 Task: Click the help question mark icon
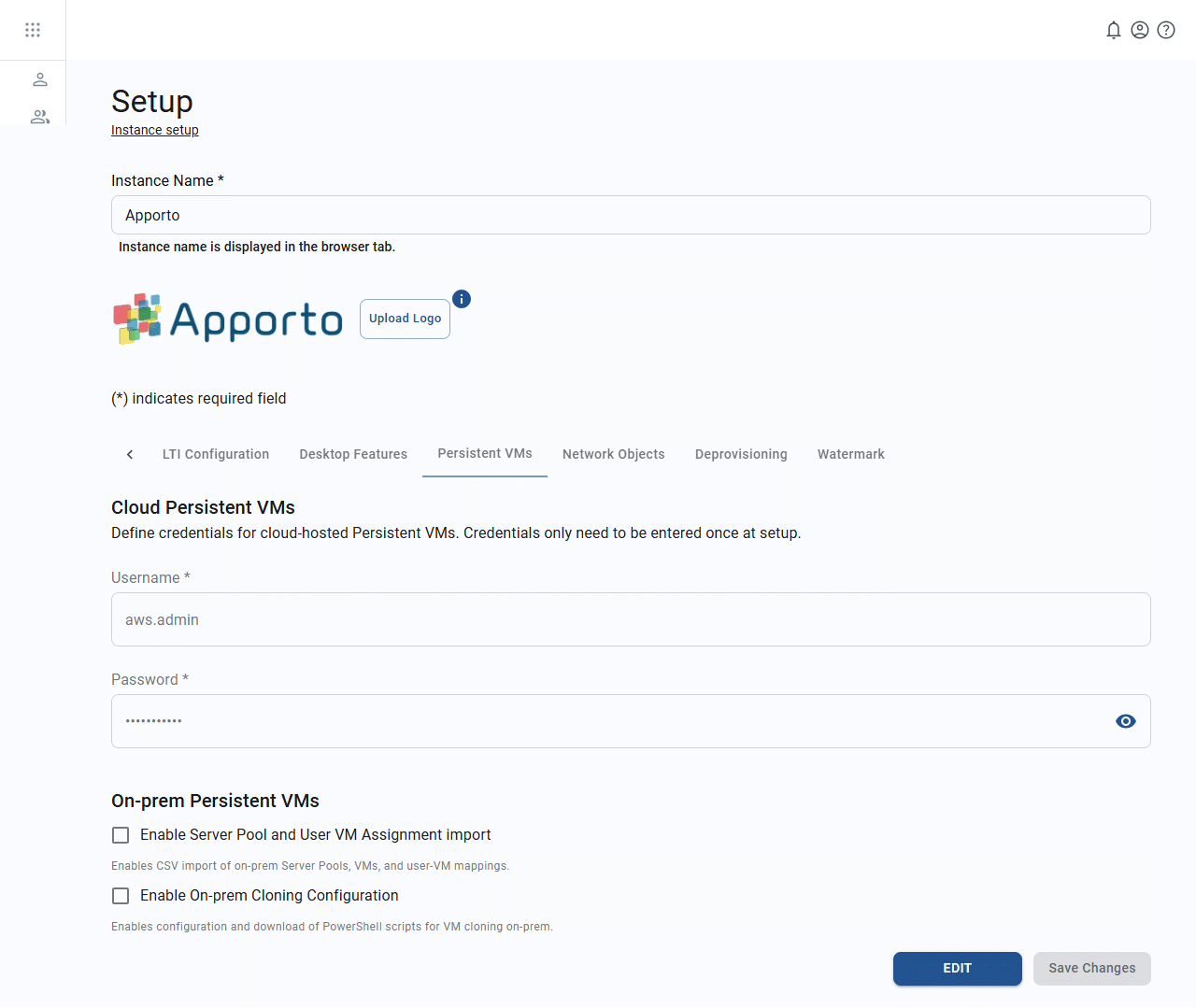coord(1165,30)
